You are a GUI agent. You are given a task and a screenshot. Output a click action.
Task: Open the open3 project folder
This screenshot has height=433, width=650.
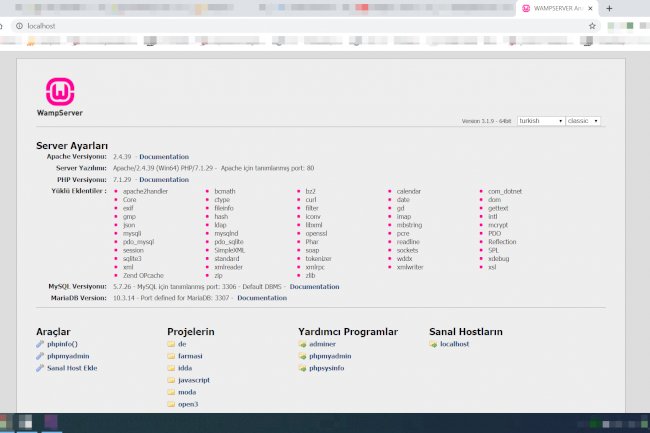(188, 404)
